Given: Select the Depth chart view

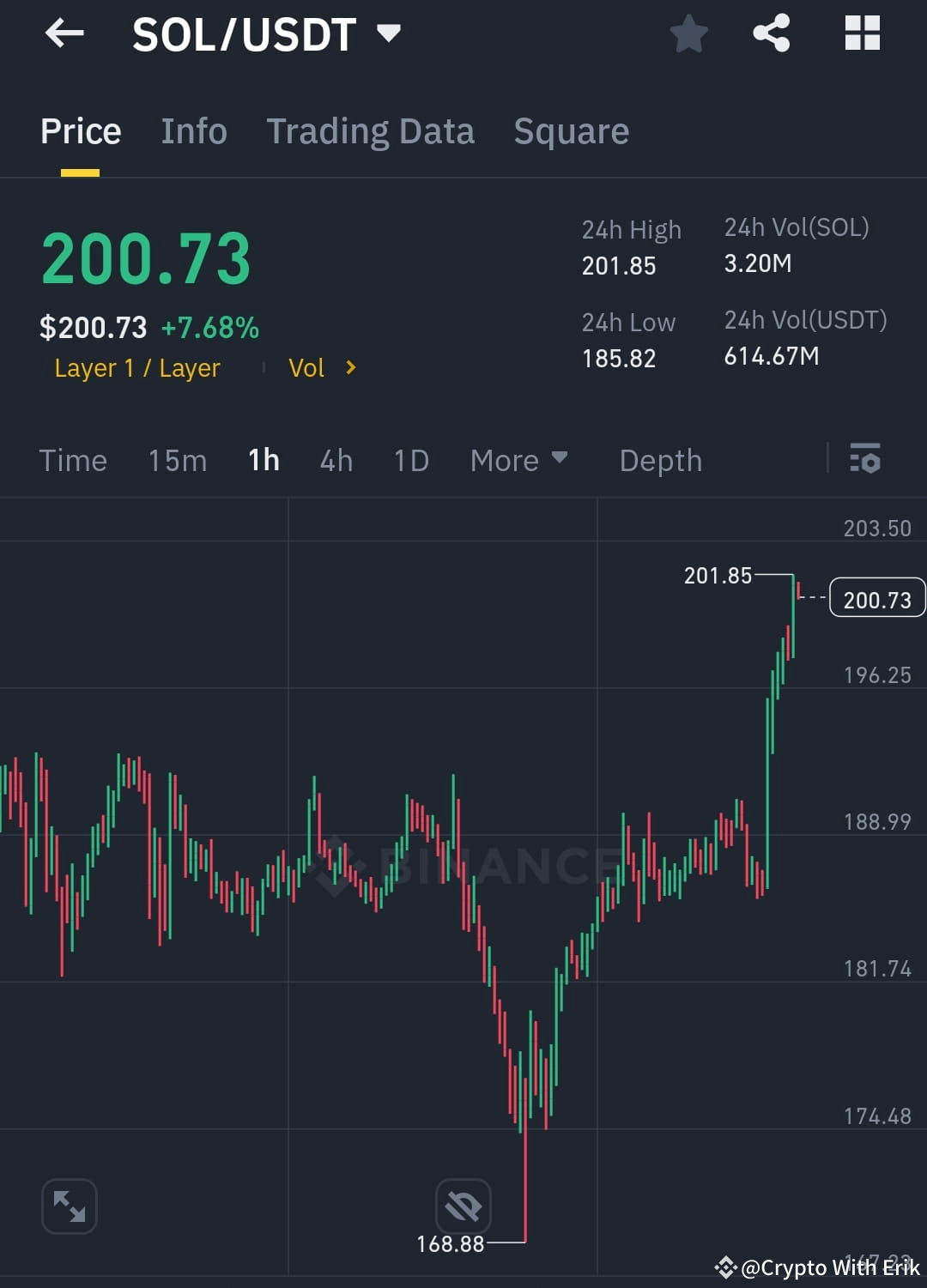Looking at the screenshot, I should 660,460.
